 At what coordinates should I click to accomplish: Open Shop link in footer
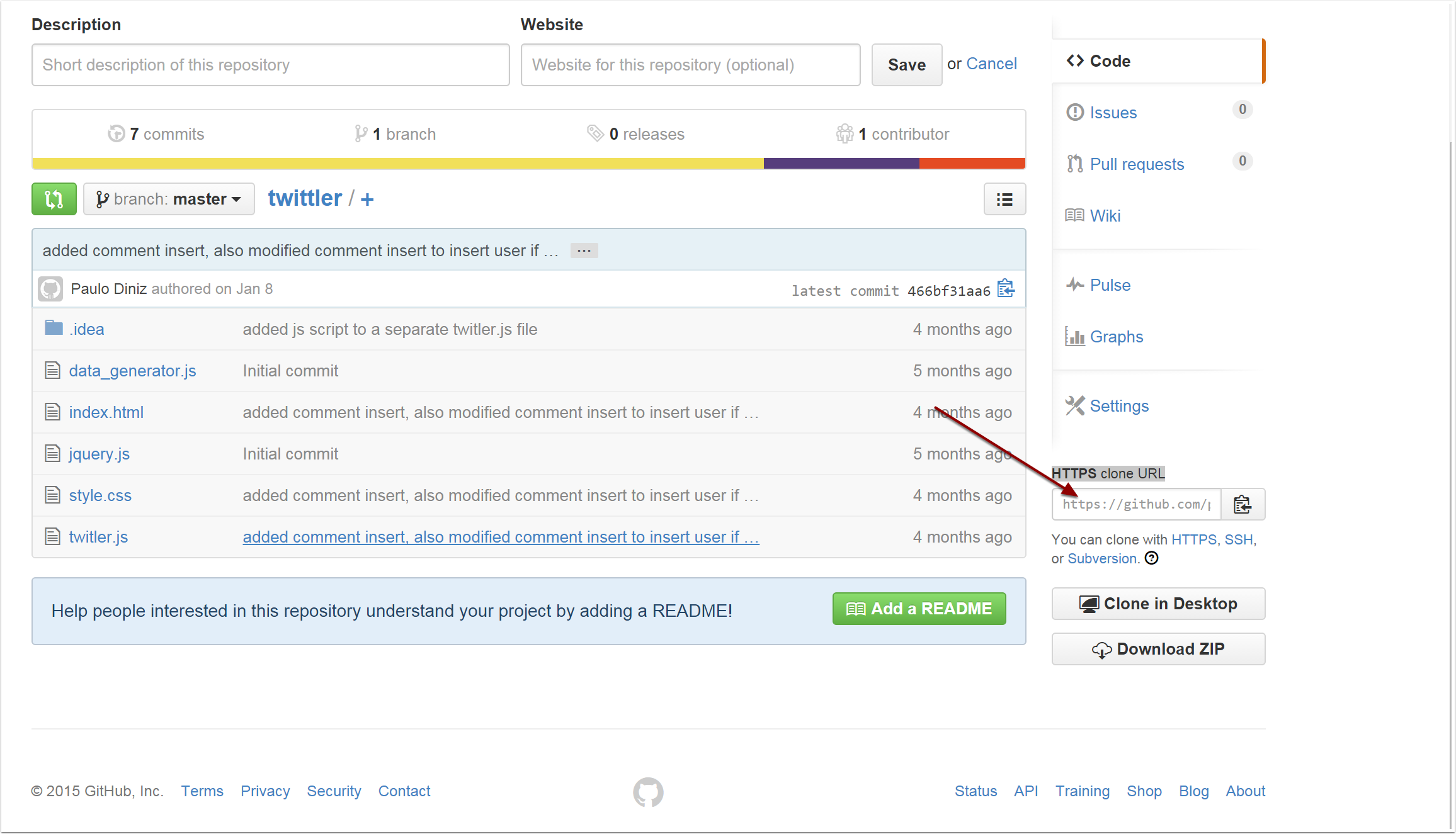pos(1144,791)
